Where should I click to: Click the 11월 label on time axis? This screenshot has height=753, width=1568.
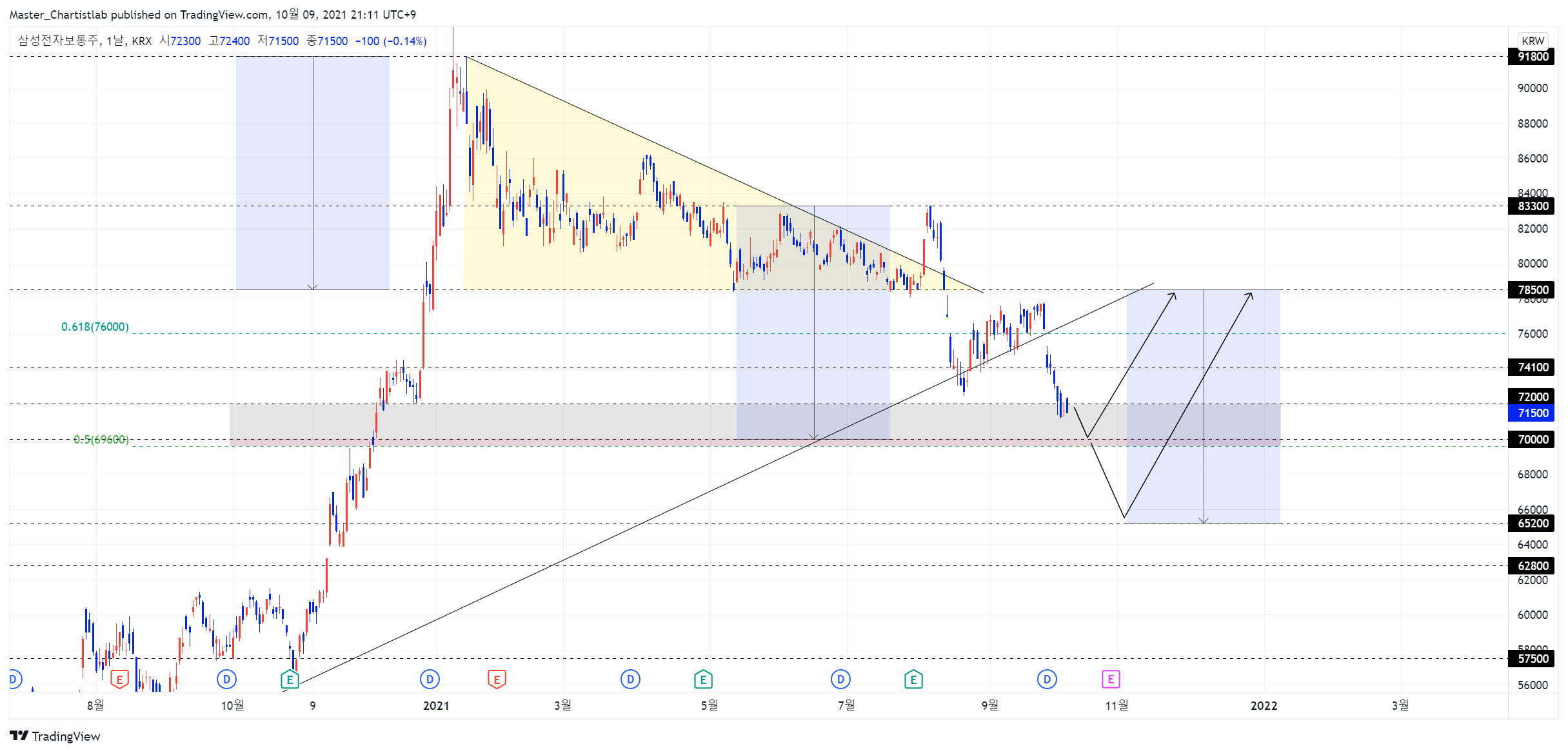coord(1116,706)
